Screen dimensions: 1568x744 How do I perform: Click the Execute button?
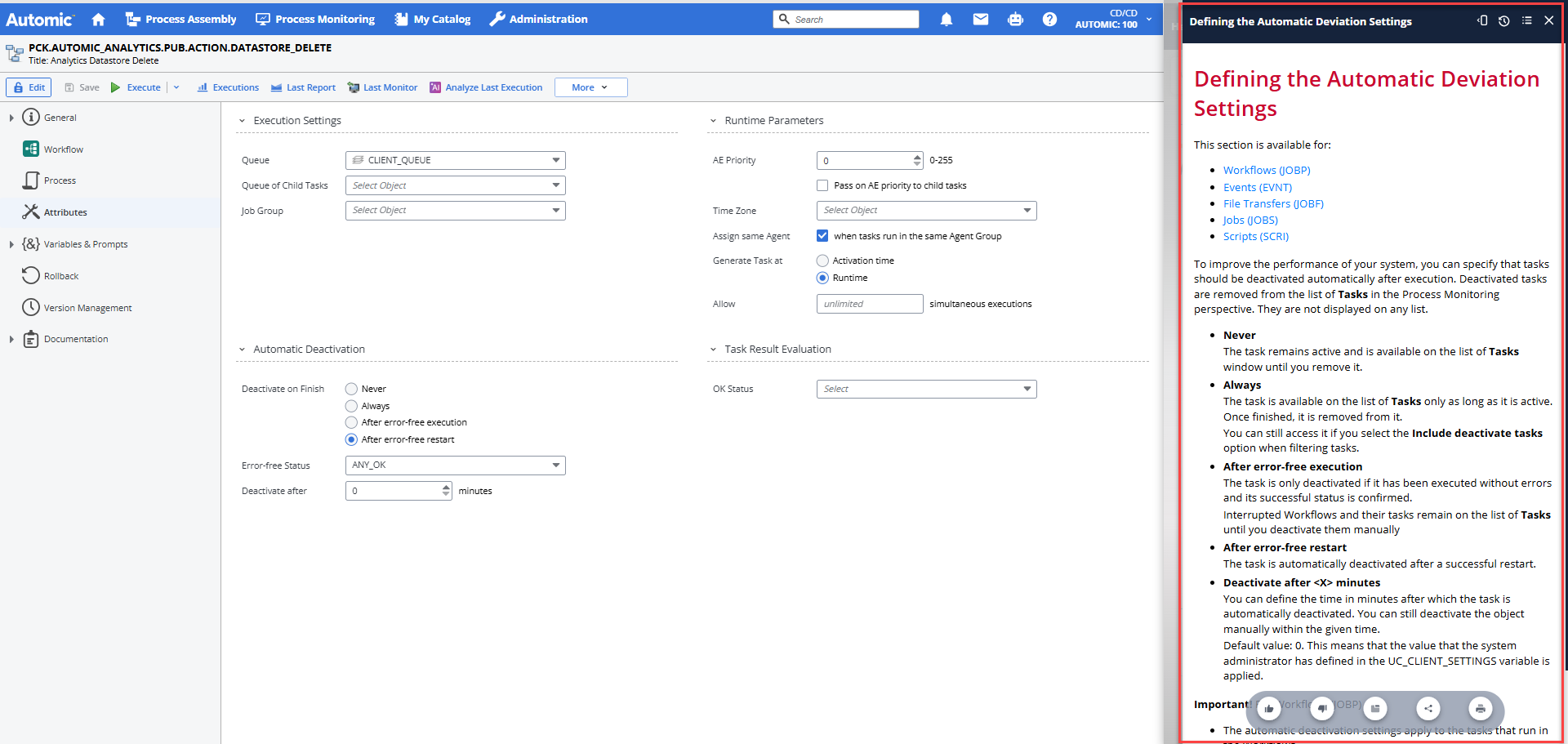136,87
